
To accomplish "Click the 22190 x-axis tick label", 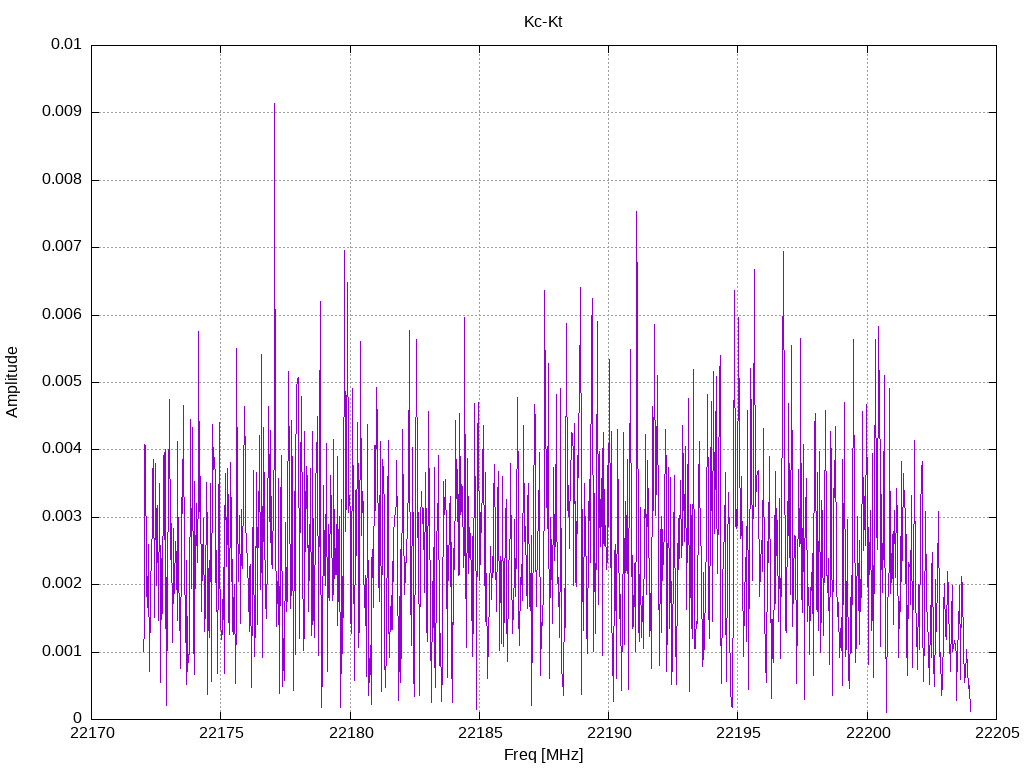I will (x=609, y=733).
